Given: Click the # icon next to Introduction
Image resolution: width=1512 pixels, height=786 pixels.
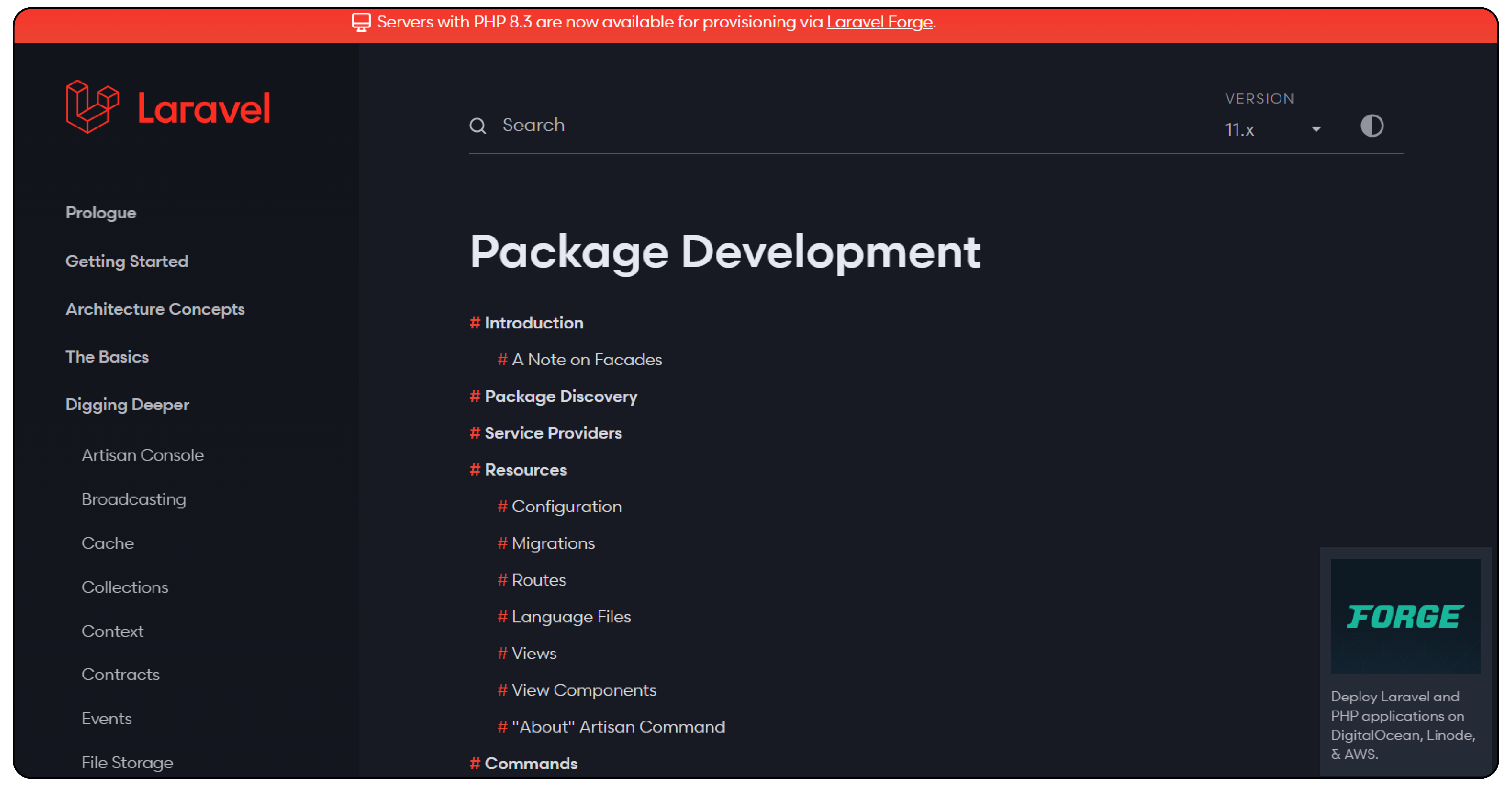Looking at the screenshot, I should point(475,322).
